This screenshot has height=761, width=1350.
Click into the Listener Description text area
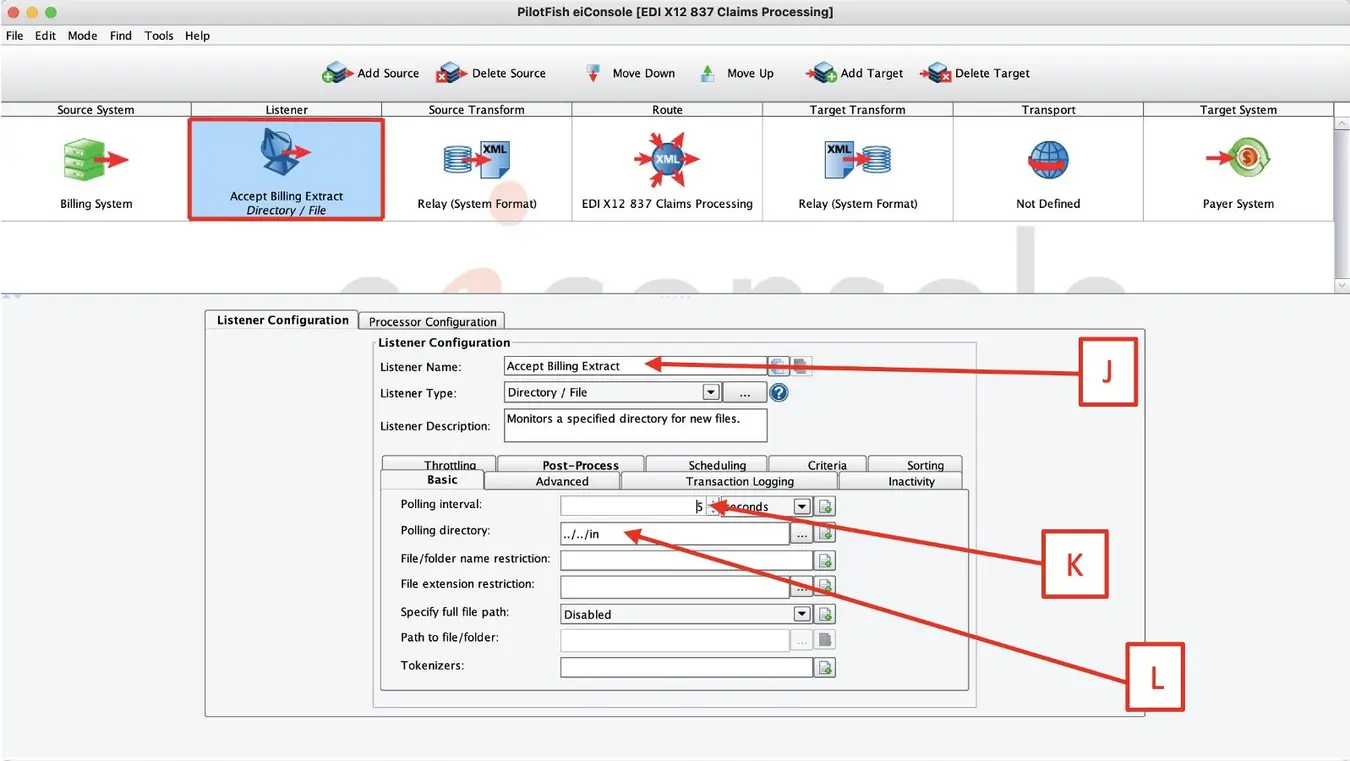pyautogui.click(x=635, y=425)
